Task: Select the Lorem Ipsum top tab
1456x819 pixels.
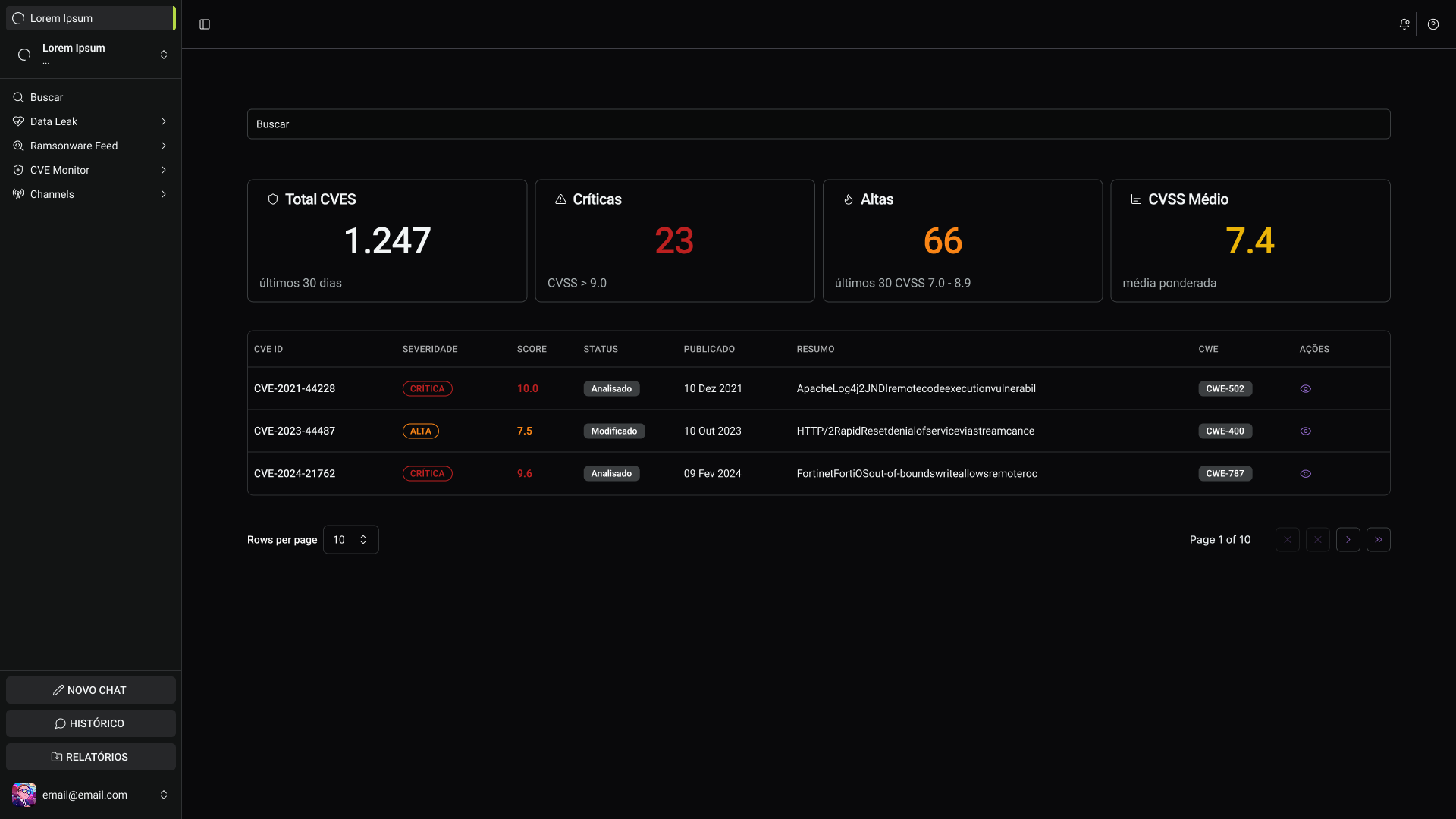Action: [90, 18]
